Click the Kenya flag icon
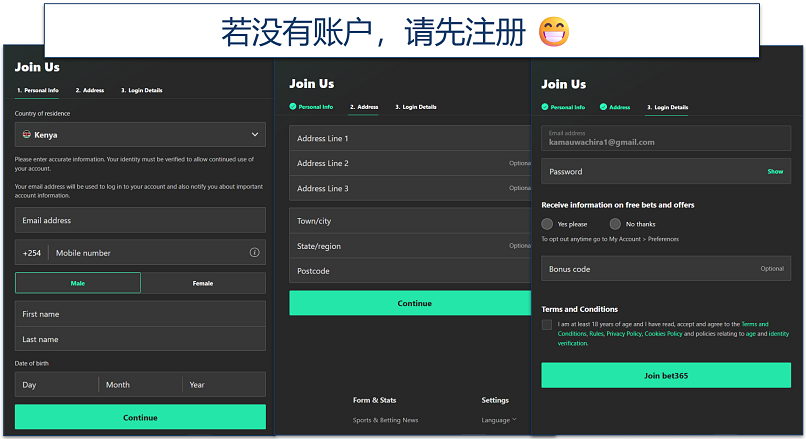 tap(26, 134)
